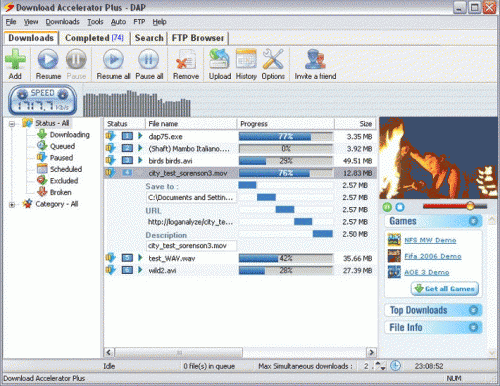The height and width of the screenshot is (386, 500).
Task: Open the FTP menu
Action: coord(139,22)
